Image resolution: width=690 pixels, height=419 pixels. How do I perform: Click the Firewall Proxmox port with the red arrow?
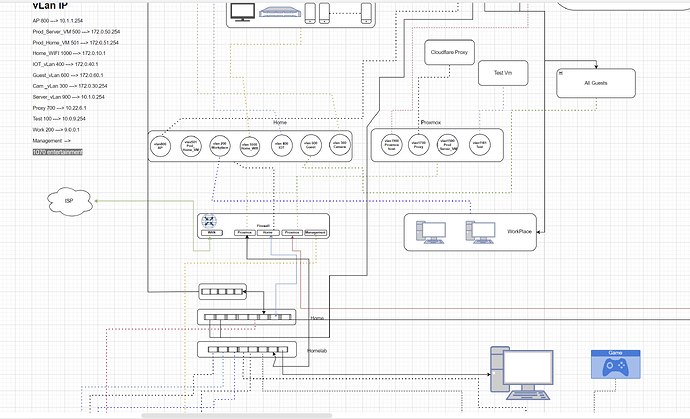coord(292,232)
